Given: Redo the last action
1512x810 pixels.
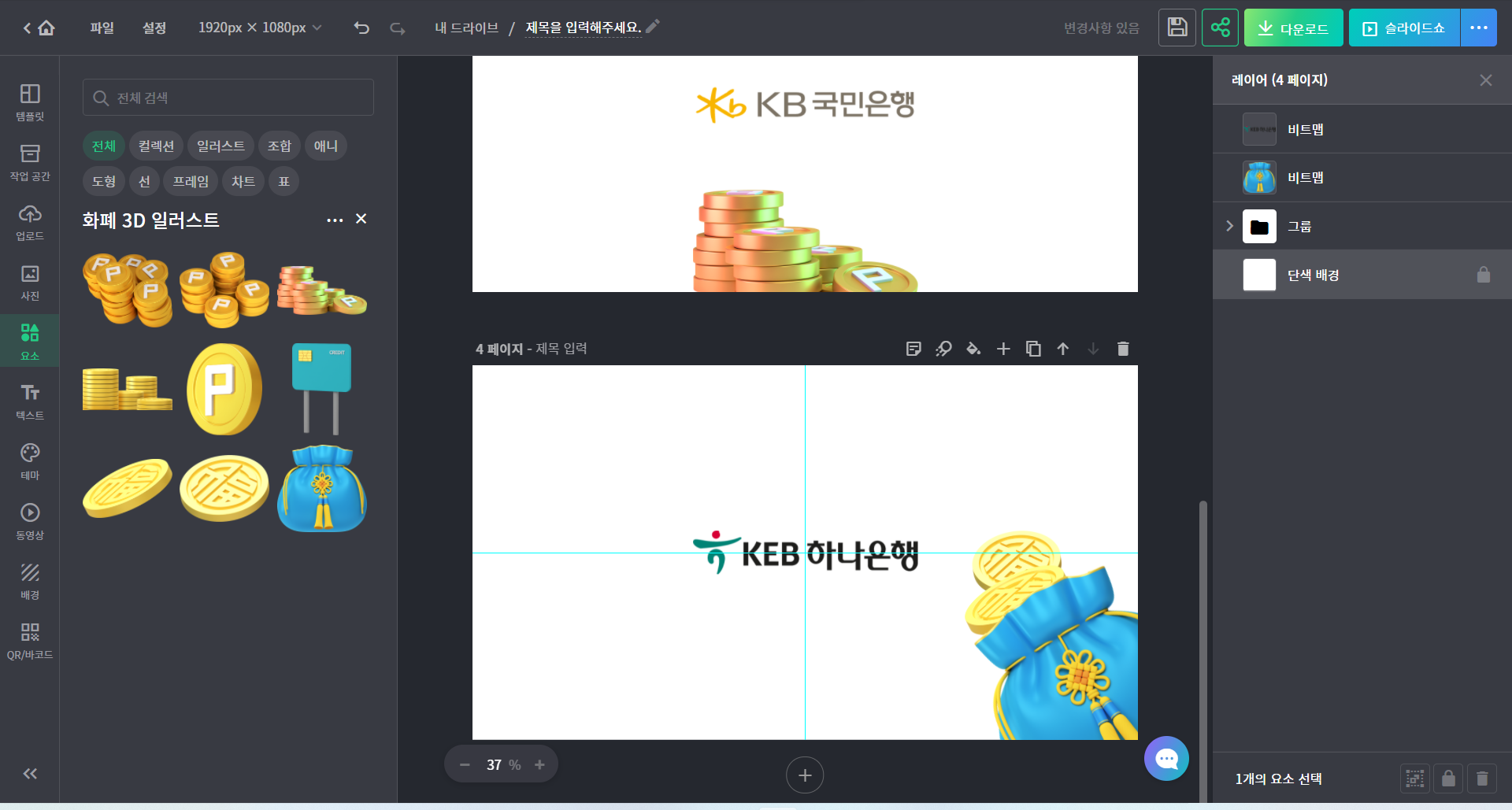Looking at the screenshot, I should [x=398, y=28].
